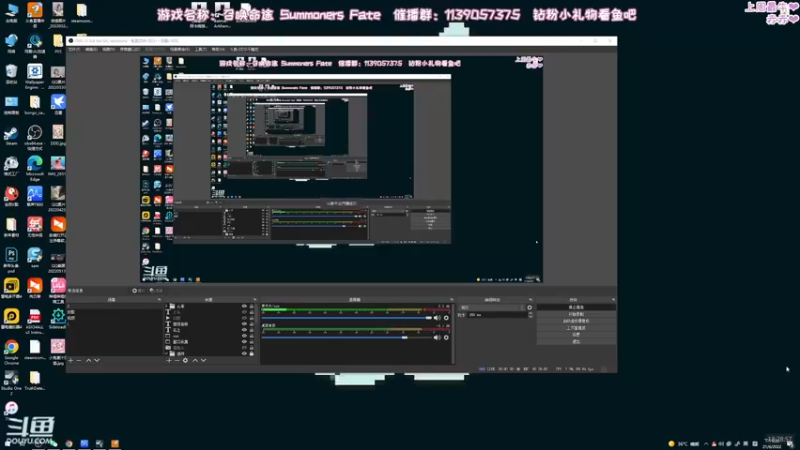
Task: Pop out the Scene Transitions dock via header icon
Action: (530, 299)
